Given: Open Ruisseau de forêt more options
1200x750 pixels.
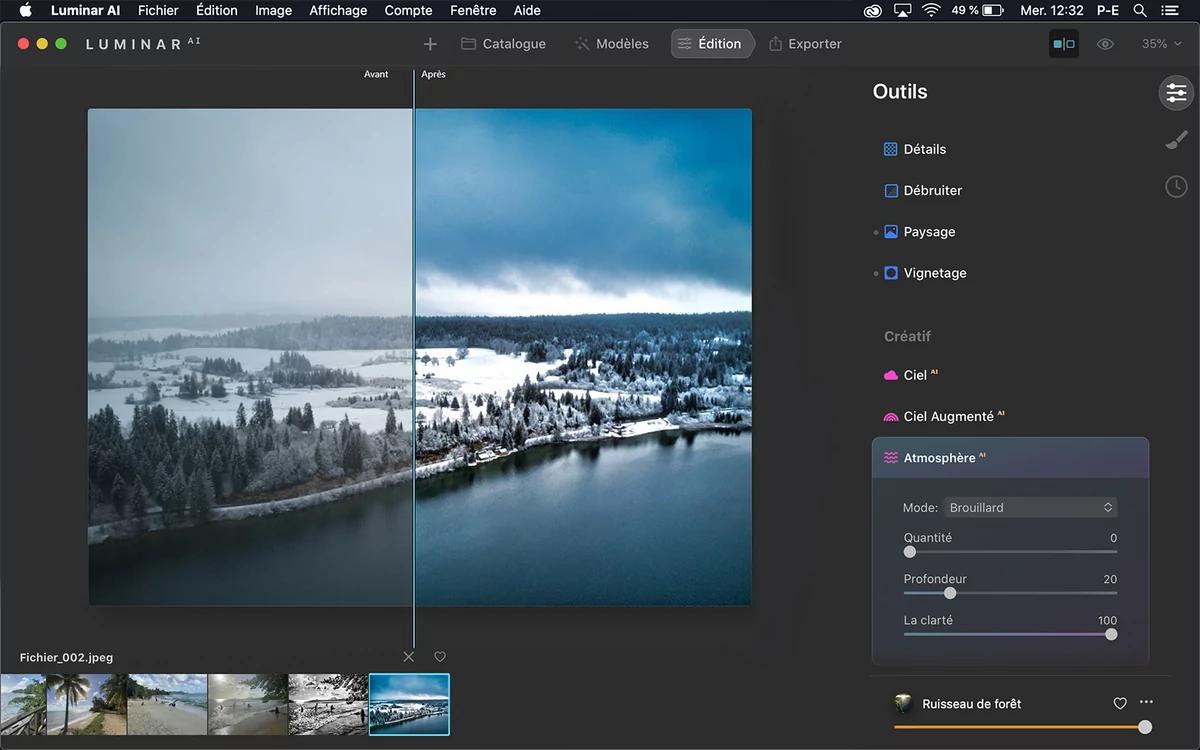Looking at the screenshot, I should click(1146, 703).
